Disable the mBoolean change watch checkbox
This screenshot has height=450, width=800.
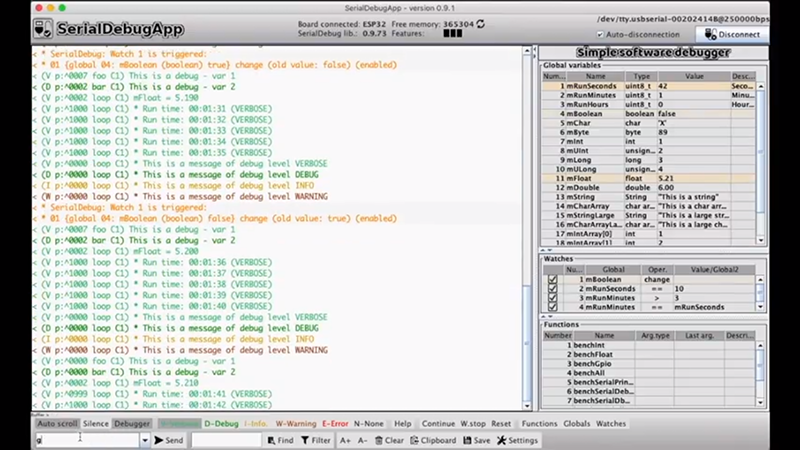552,280
